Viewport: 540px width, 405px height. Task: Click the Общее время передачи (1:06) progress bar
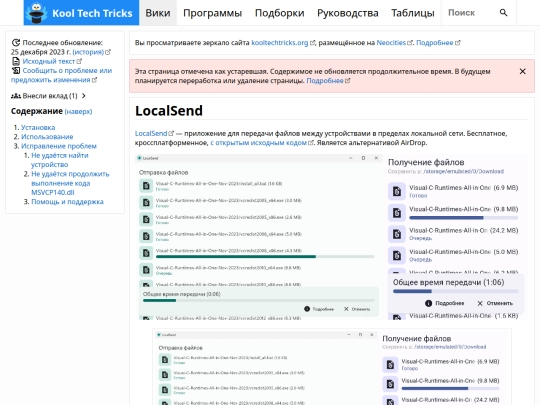click(456, 291)
